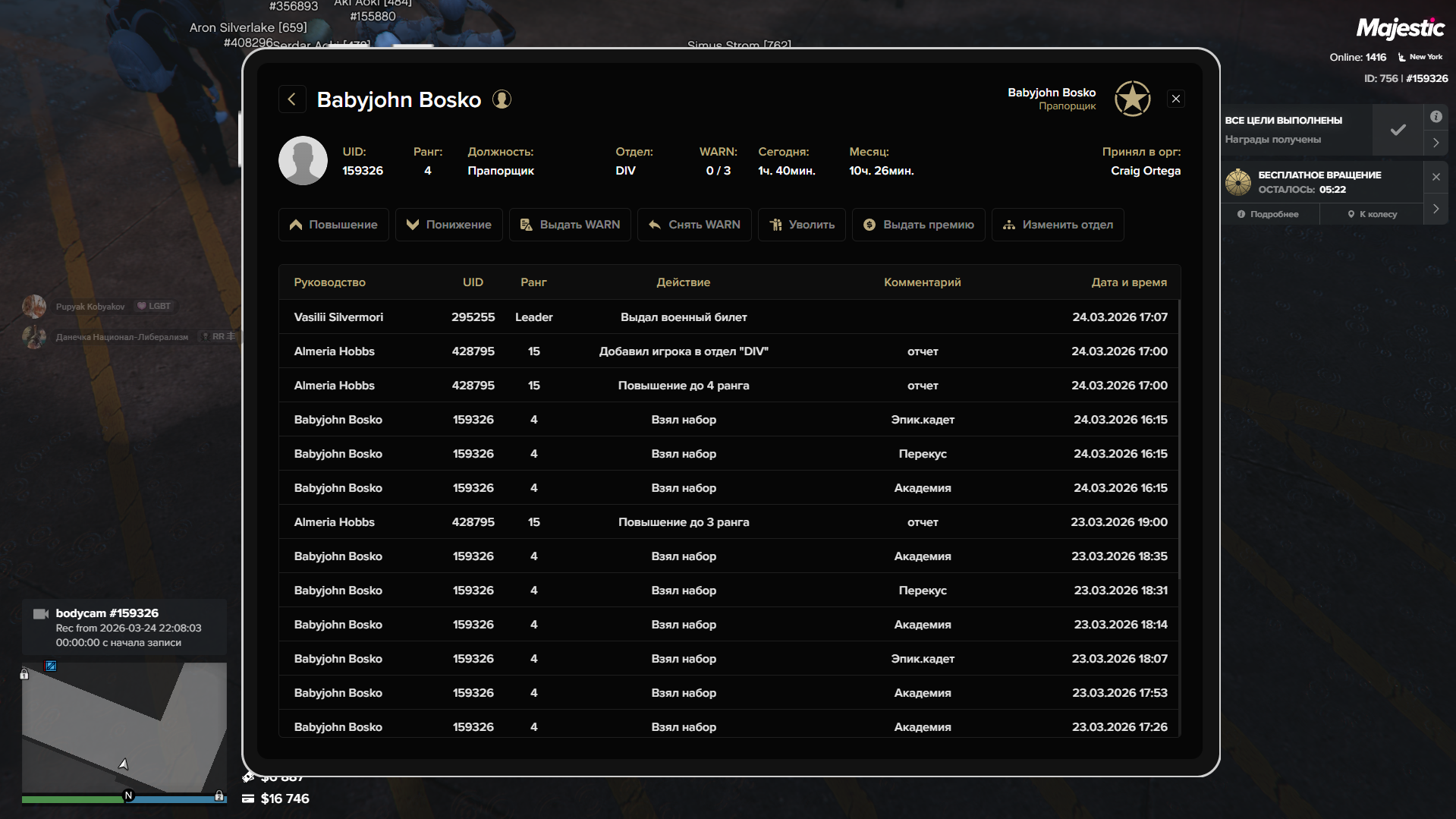The height and width of the screenshot is (819, 1456).
Task: Click К колесу to go to wheel
Action: click(1372, 214)
